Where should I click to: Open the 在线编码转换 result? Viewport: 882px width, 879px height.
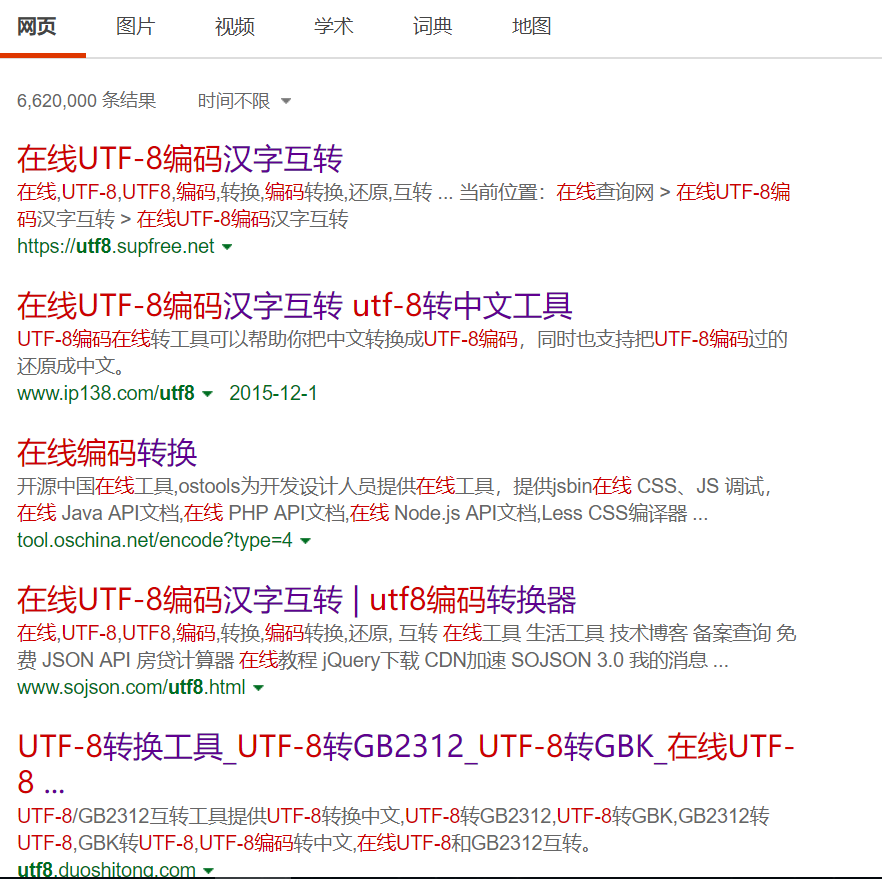[x=107, y=452]
